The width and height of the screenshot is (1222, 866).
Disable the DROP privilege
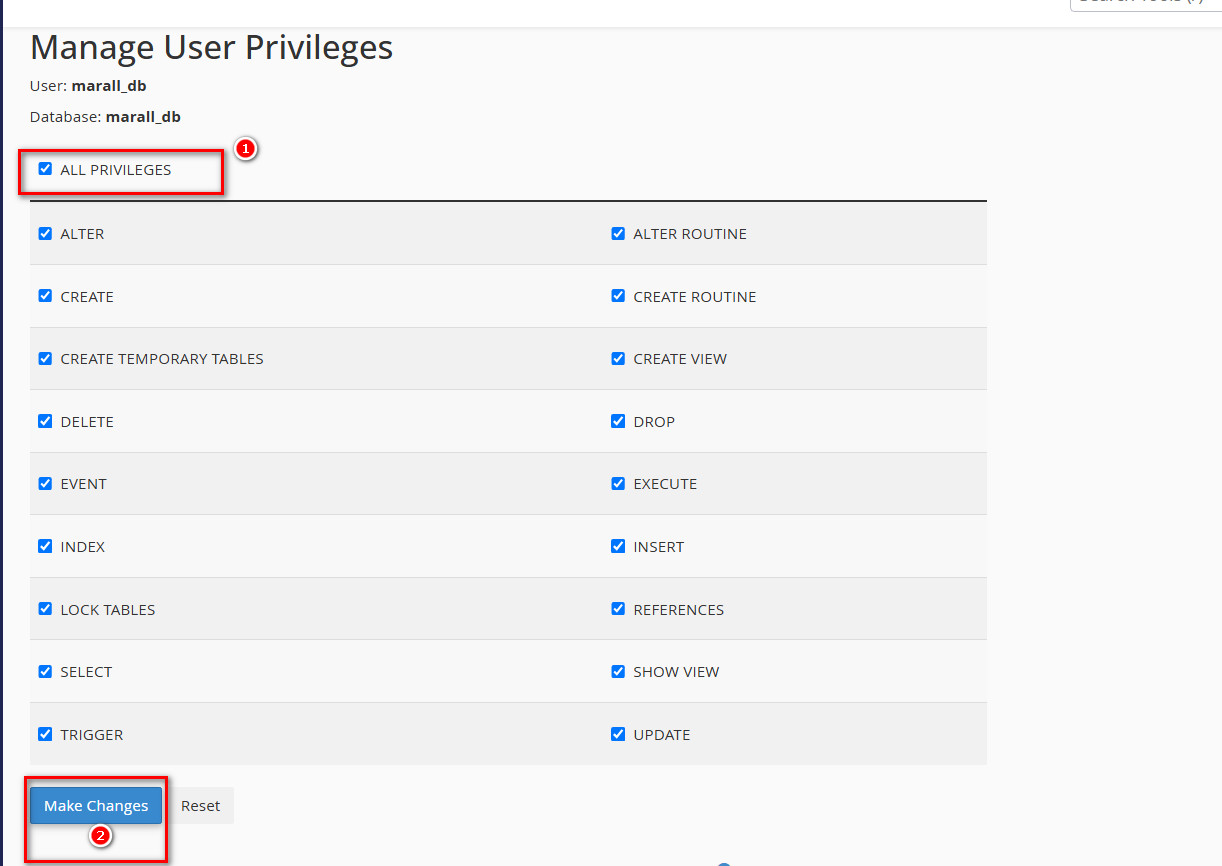(x=618, y=421)
